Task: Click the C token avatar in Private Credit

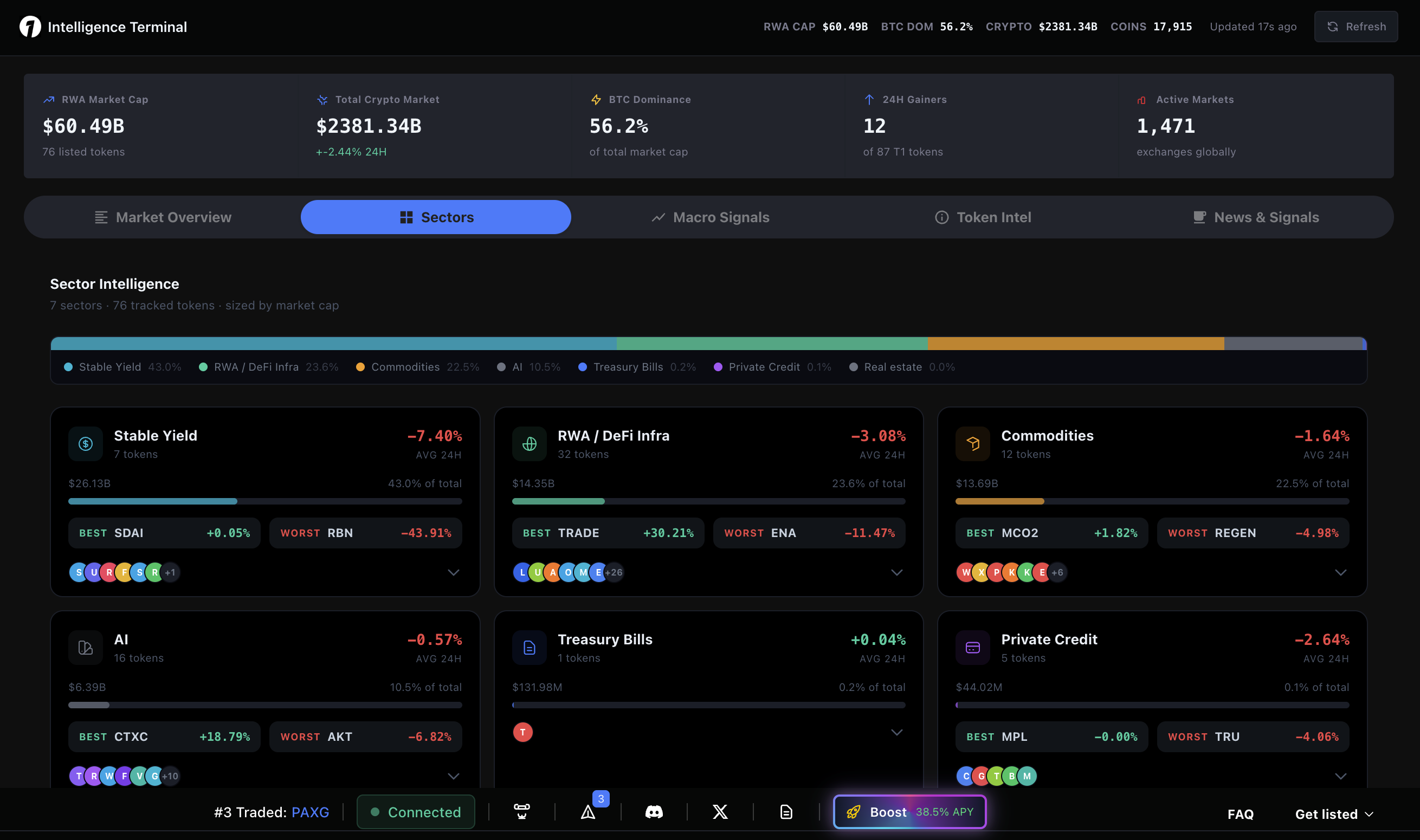Action: tap(966, 776)
